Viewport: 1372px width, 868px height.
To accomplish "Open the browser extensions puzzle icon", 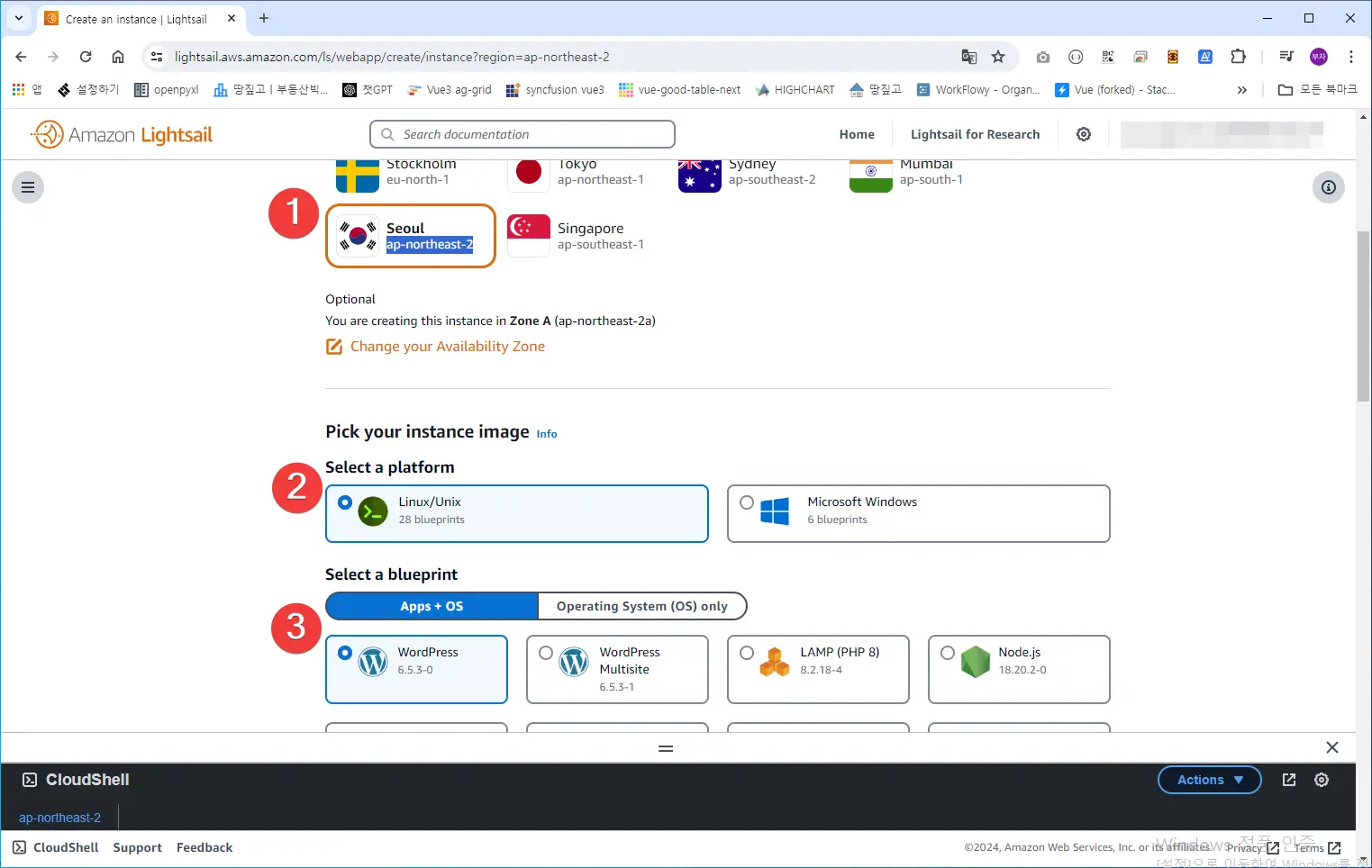I will pyautogui.click(x=1239, y=57).
